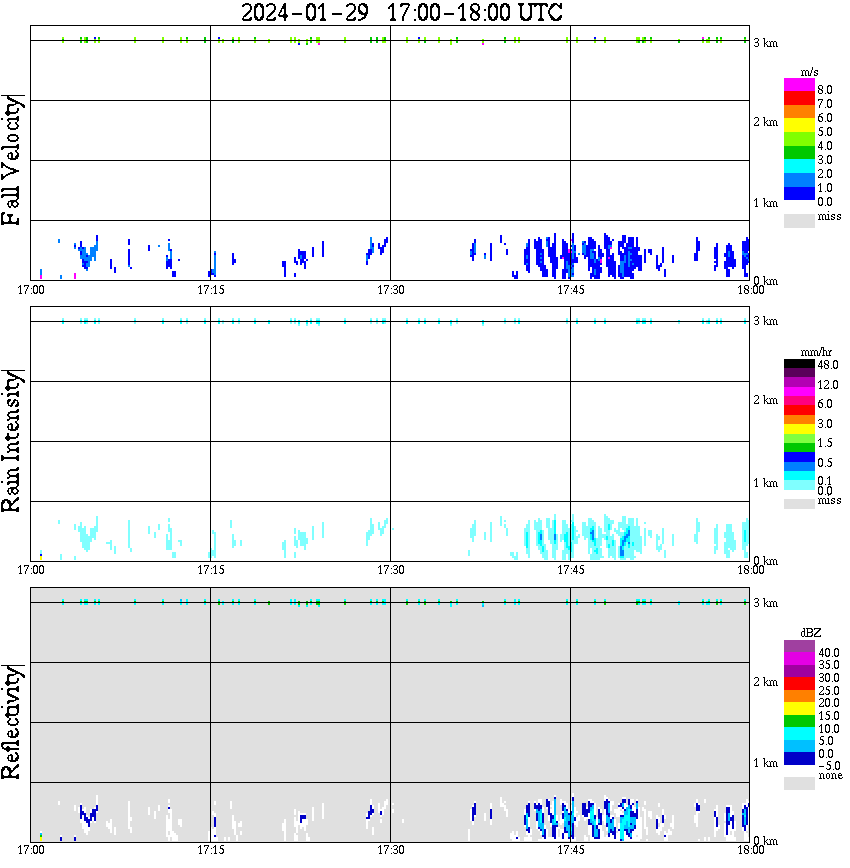The width and height of the screenshot is (850, 868).
Task: Select the Fall Velocity vertical axis label
Action: tap(12, 160)
